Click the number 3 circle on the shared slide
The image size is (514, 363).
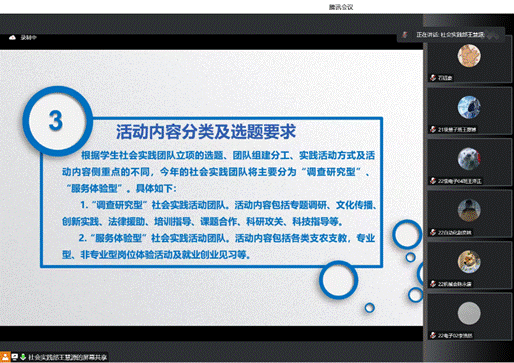pyautogui.click(x=57, y=121)
